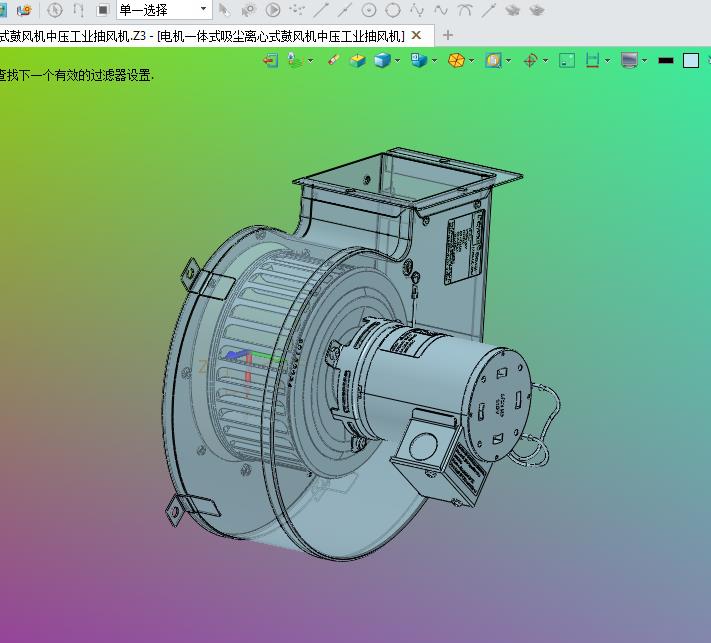711x643 pixels.
Task: Click the yellow-top plane view cube icon
Action: [357, 60]
